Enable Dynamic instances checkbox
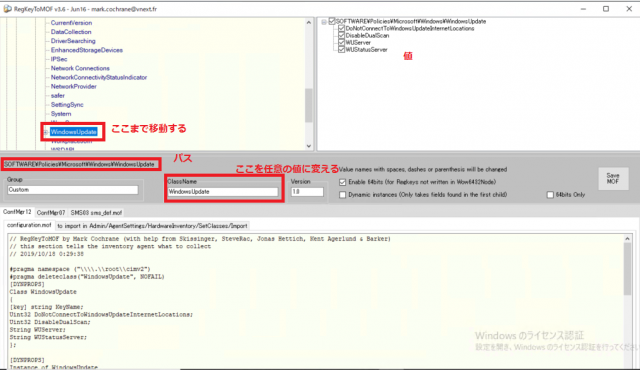Image resolution: width=640 pixels, height=370 pixels. (x=342, y=195)
